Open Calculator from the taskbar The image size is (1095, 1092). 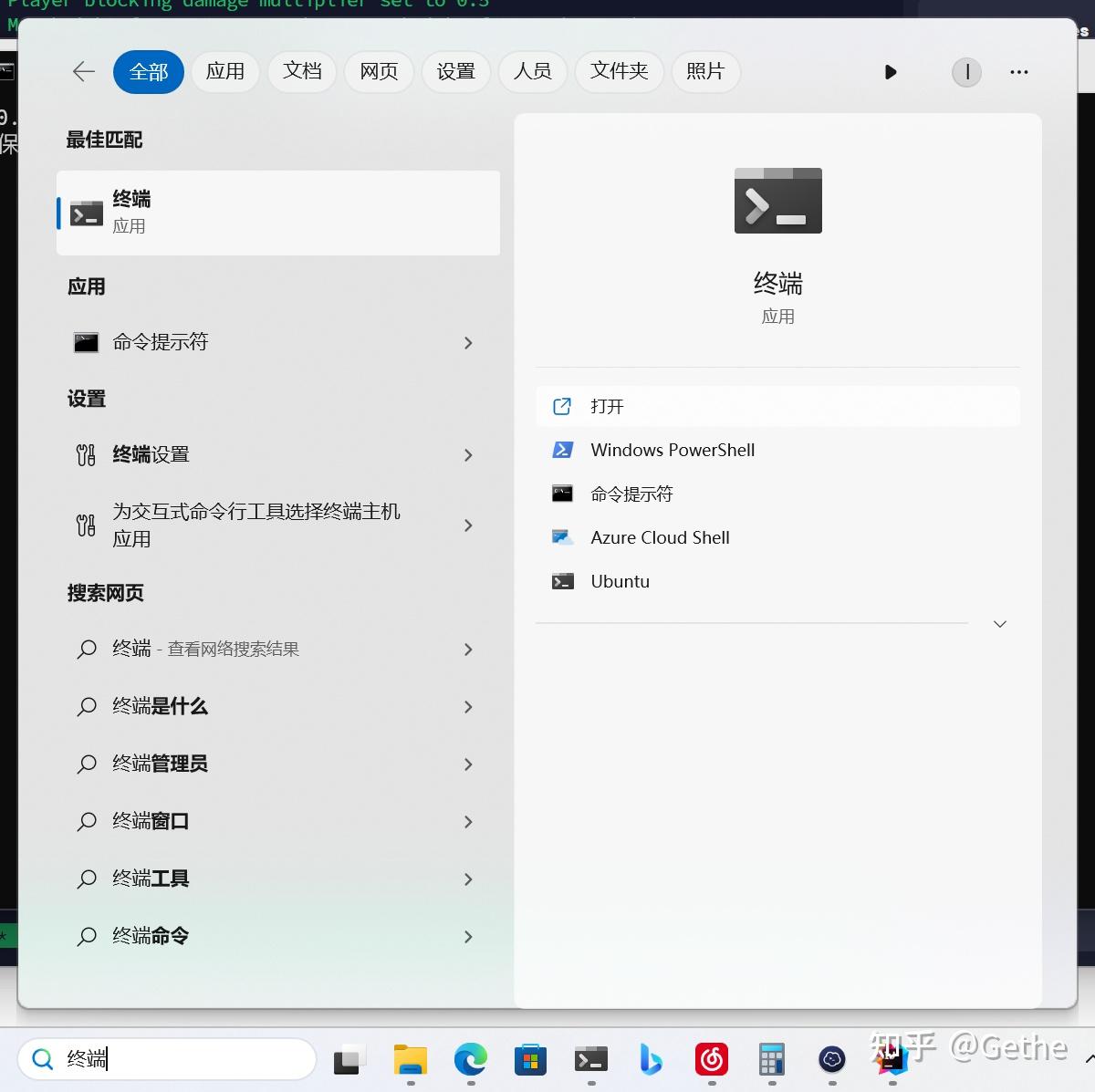point(772,1059)
